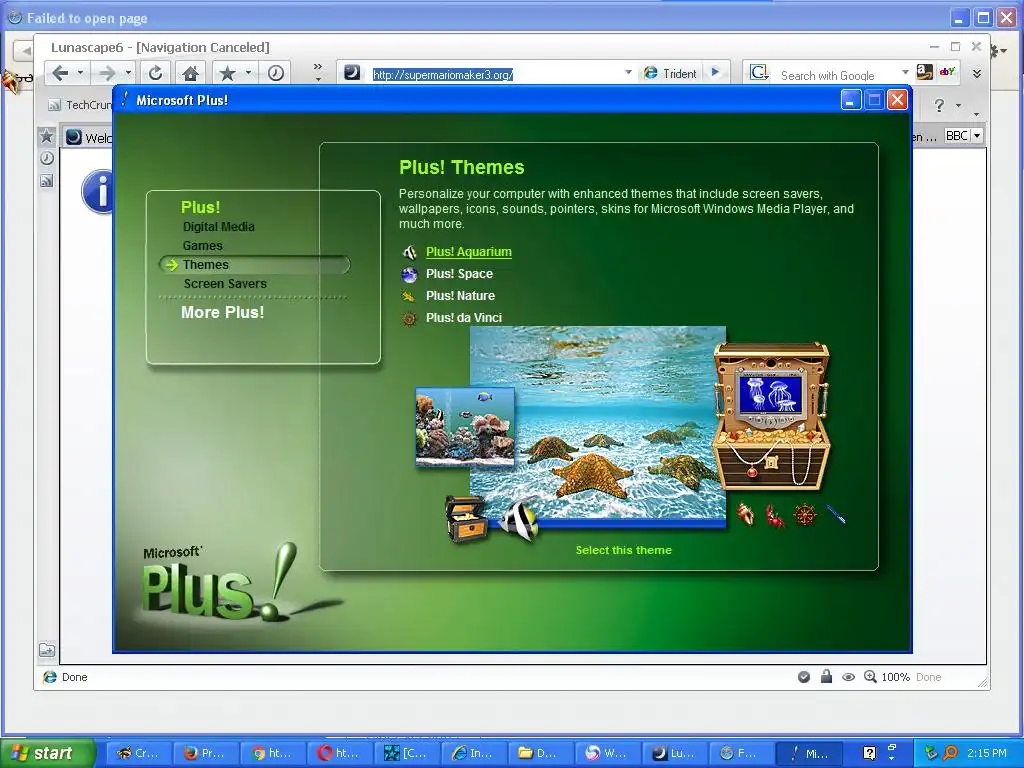
Task: Click the tray magnifier search icon
Action: pyautogui.click(x=950, y=753)
